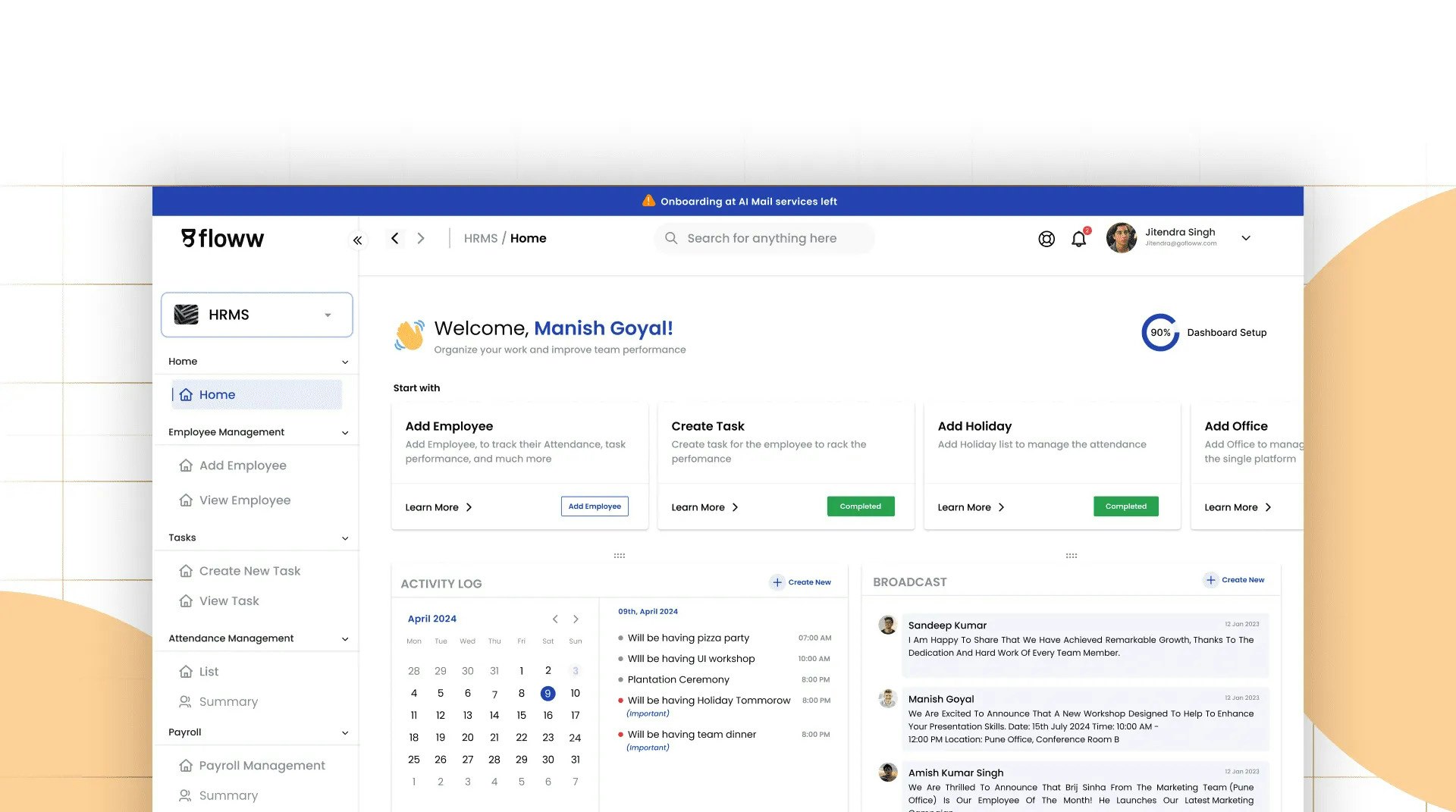Click the search magnifier icon
Viewport: 1456px width, 812px height.
(x=671, y=238)
